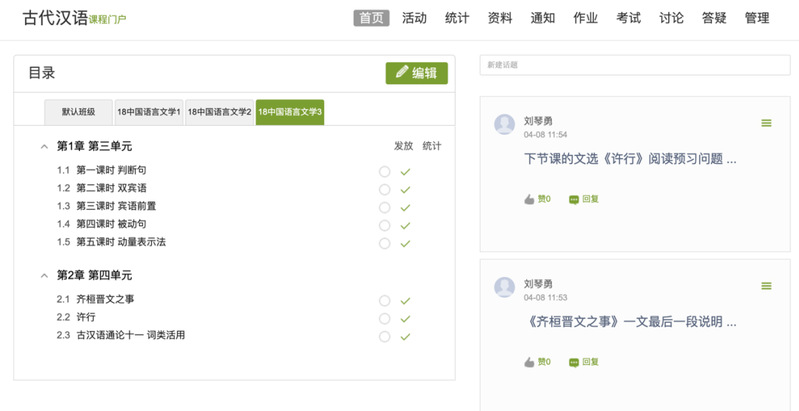Screen dimensions: 799x411
Task: Select the 默认班级 class tab
Action: click(x=78, y=112)
